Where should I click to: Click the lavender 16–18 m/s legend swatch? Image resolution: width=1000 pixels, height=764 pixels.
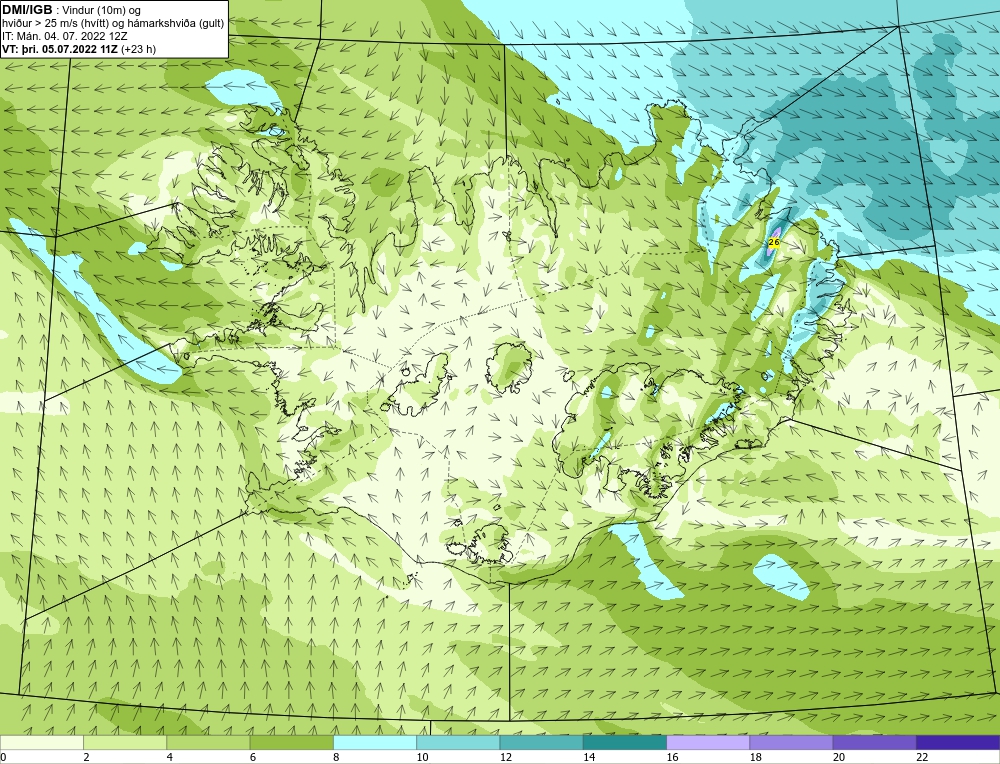[x=708, y=743]
